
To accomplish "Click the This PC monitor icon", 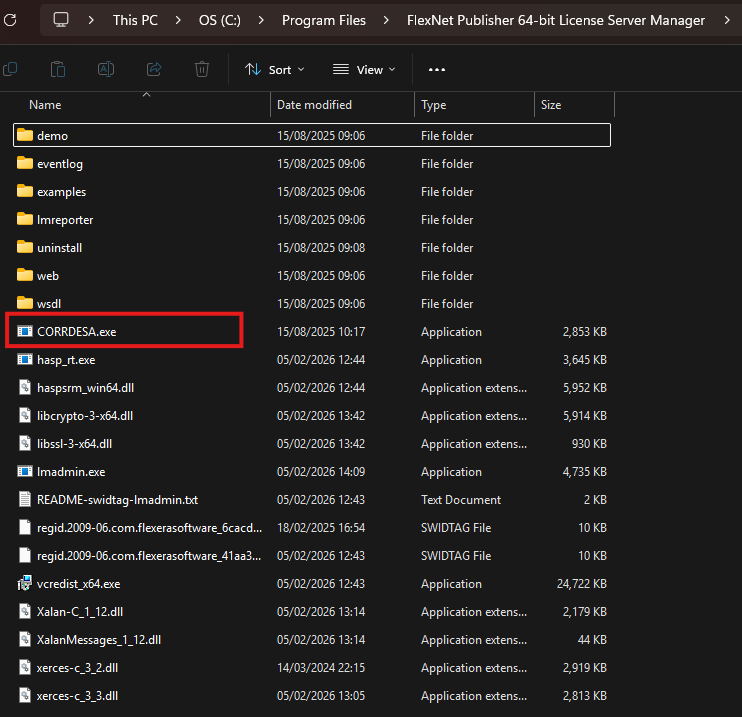I will point(61,20).
